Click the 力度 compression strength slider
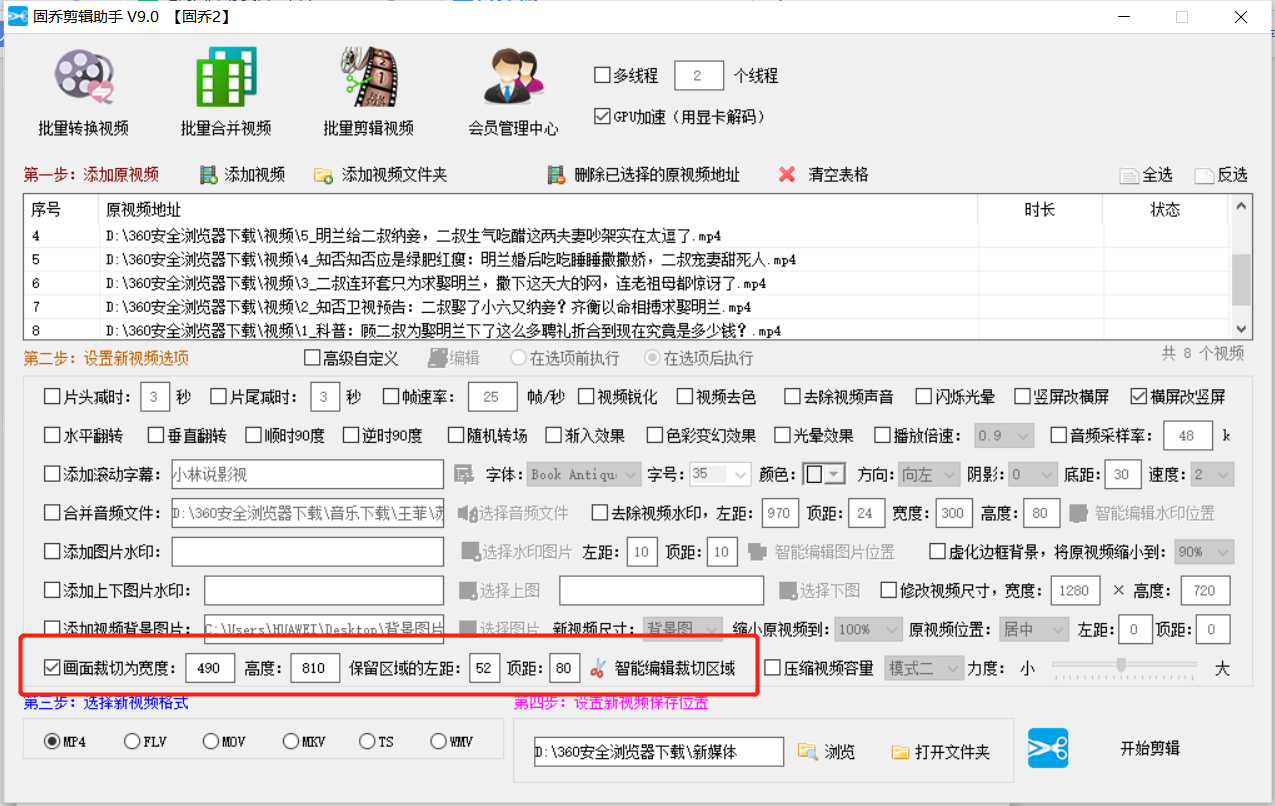The width and height of the screenshot is (1275, 806). (1123, 666)
